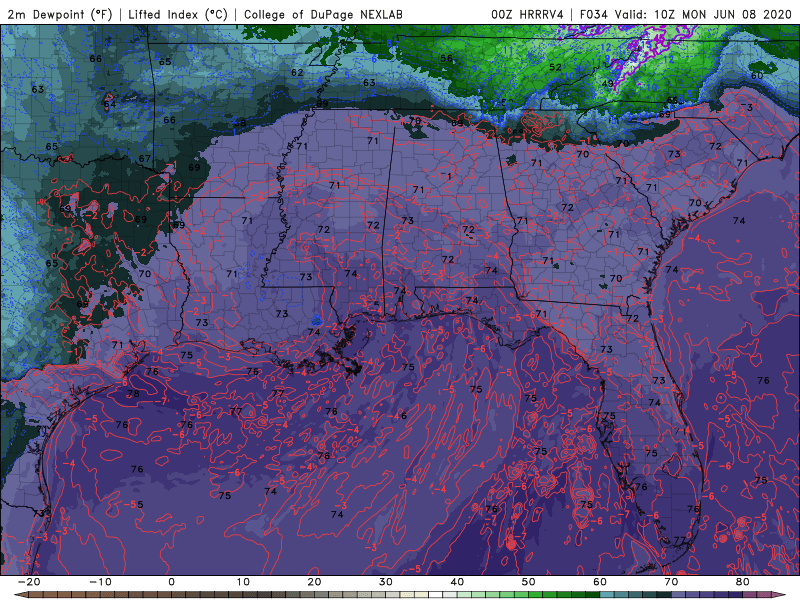This screenshot has width=800, height=600.
Task: Click the '62' dewpoint value on the map
Action: 297,72
